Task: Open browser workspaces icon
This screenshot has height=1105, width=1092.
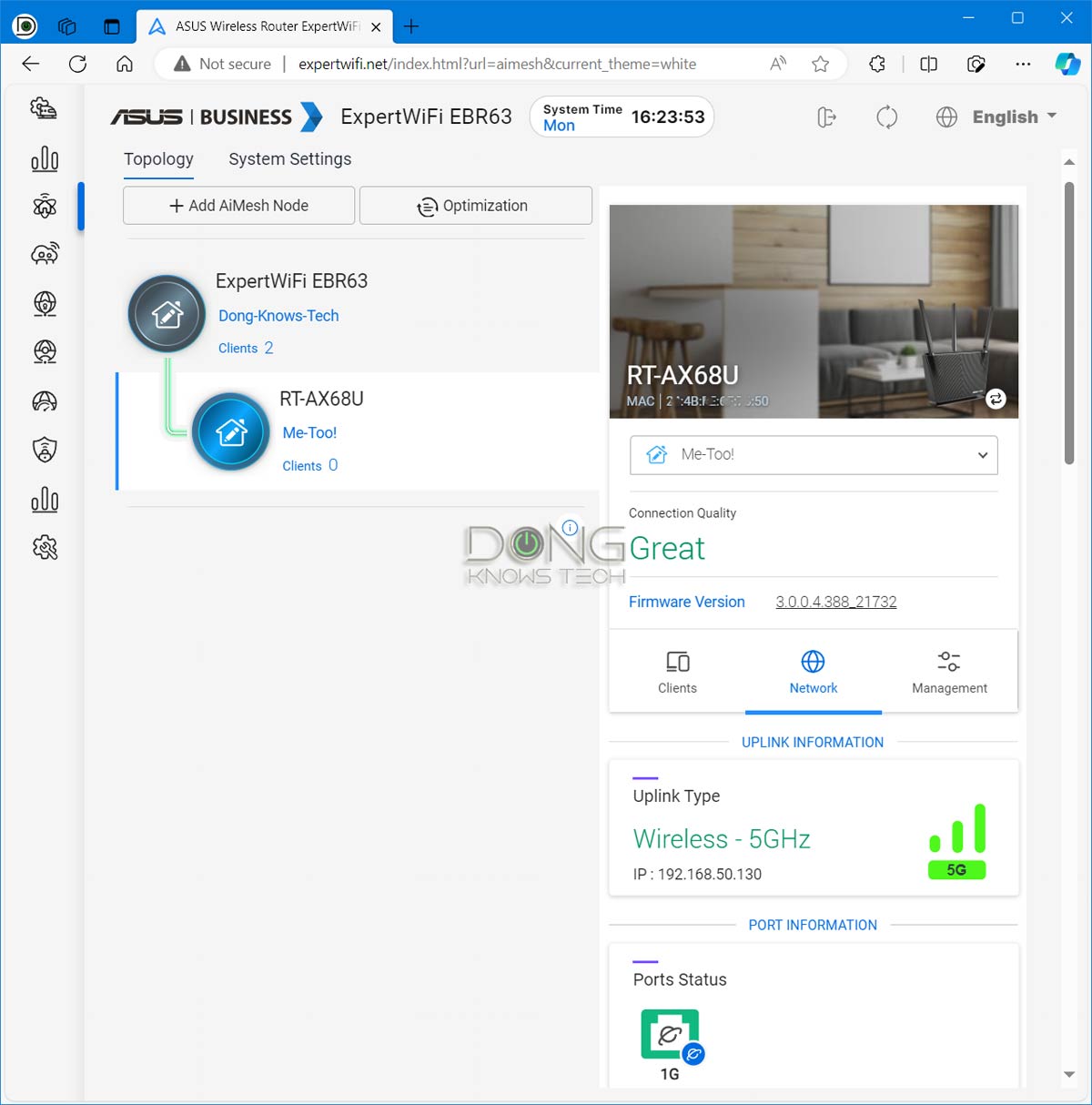Action: point(67,26)
